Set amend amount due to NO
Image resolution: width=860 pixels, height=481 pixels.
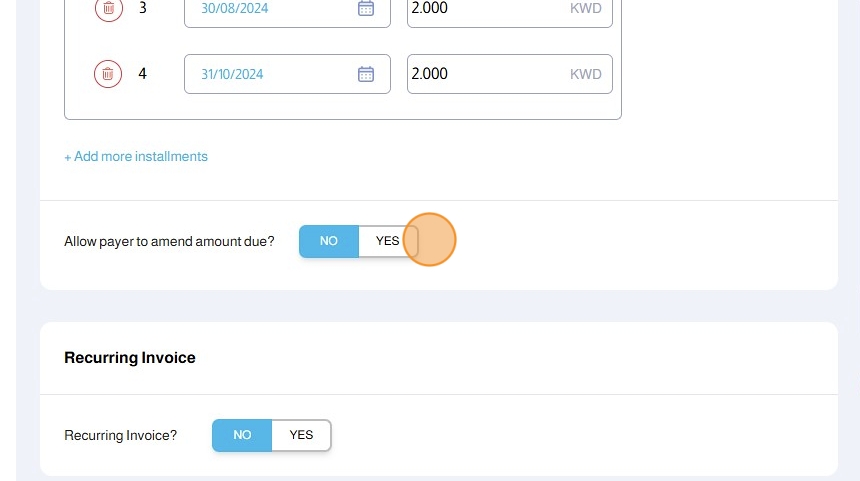pos(329,241)
